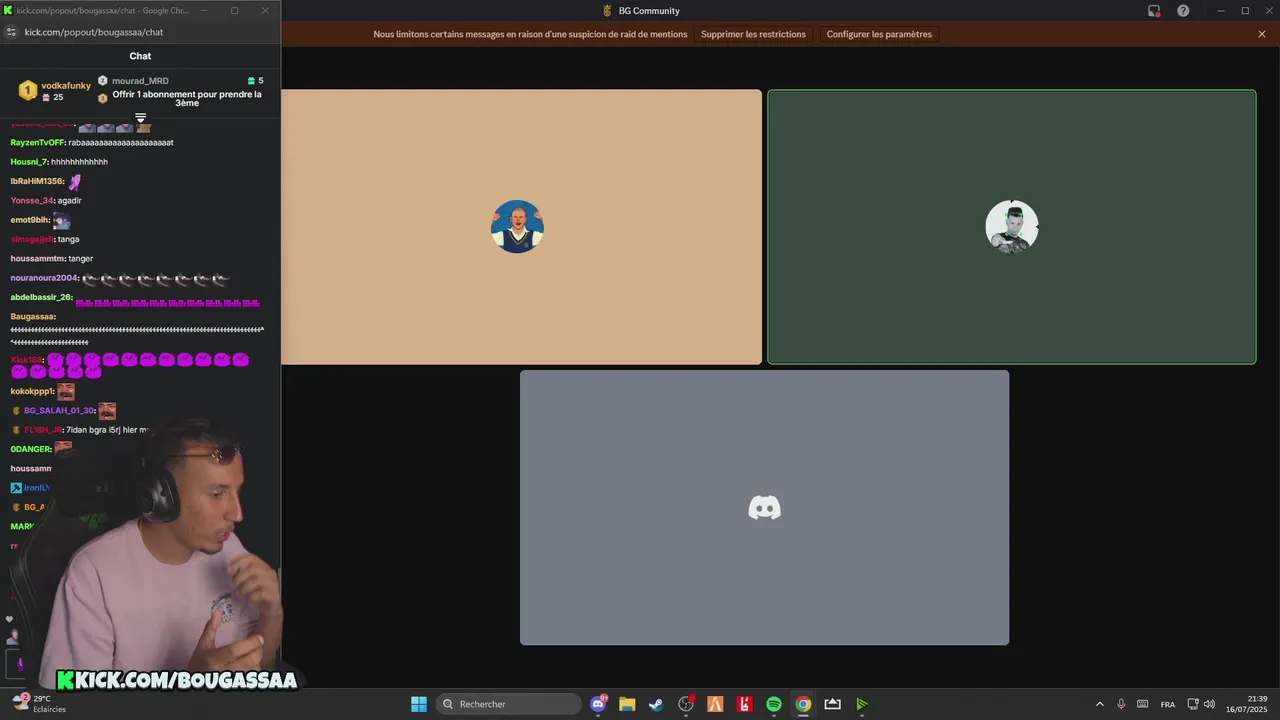Open Steam from the taskbar
The width and height of the screenshot is (1280, 720).
656,704
